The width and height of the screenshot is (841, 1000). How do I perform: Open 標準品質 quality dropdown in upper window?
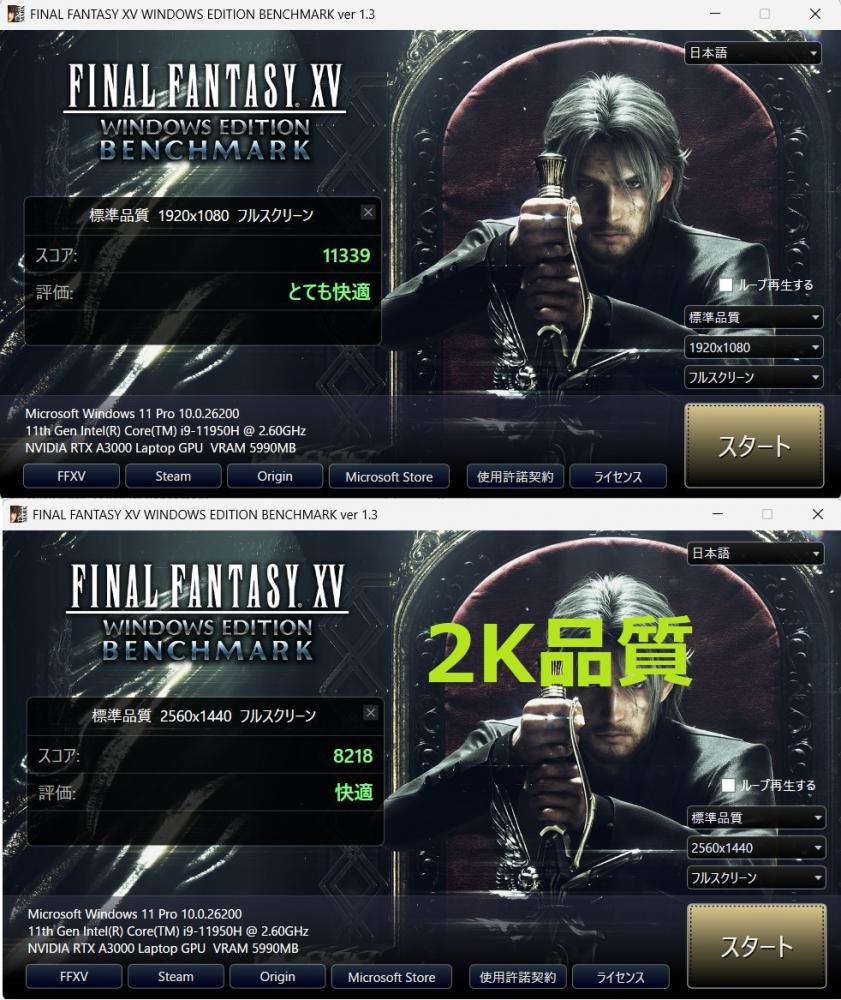tap(754, 317)
